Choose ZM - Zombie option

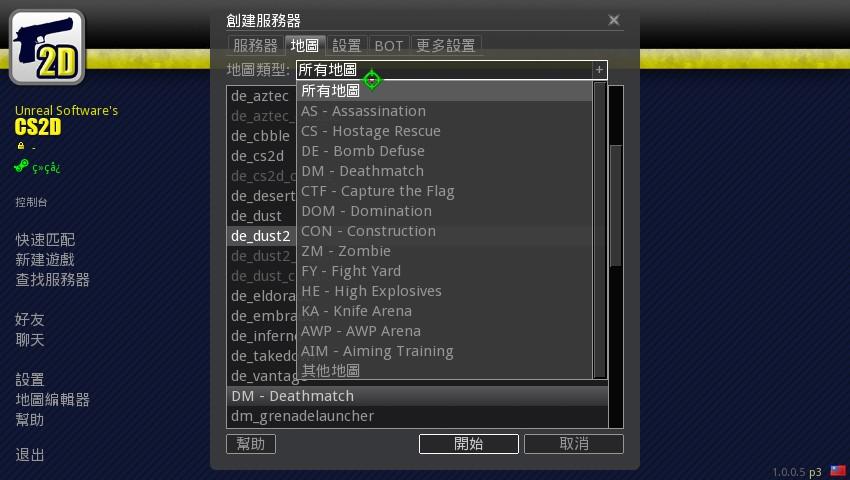pyautogui.click(x=445, y=252)
